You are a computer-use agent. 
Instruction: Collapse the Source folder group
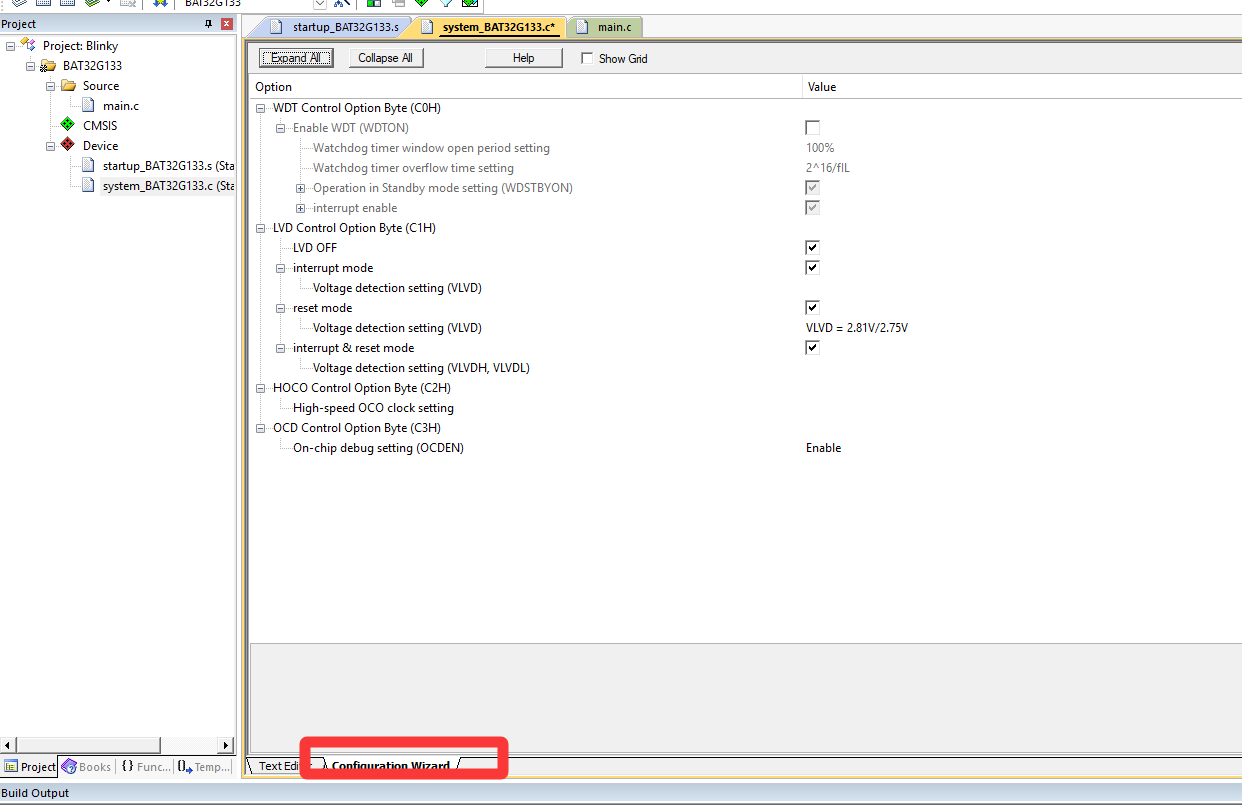point(50,86)
